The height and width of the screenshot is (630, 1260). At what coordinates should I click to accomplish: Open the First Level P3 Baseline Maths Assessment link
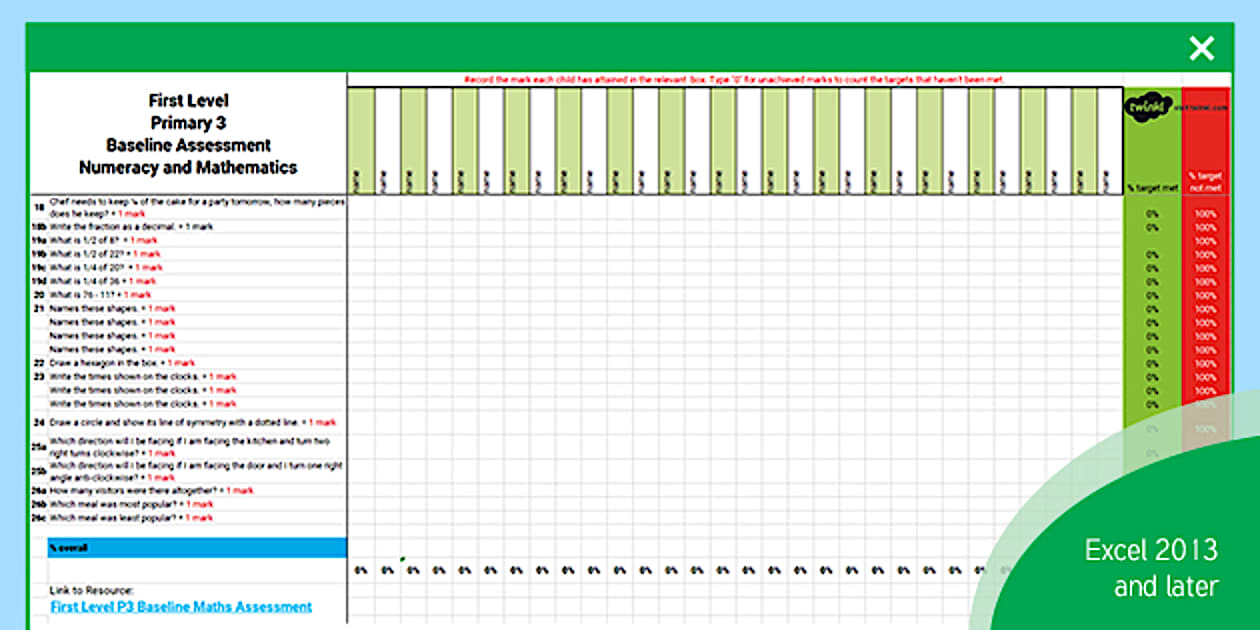click(x=181, y=606)
